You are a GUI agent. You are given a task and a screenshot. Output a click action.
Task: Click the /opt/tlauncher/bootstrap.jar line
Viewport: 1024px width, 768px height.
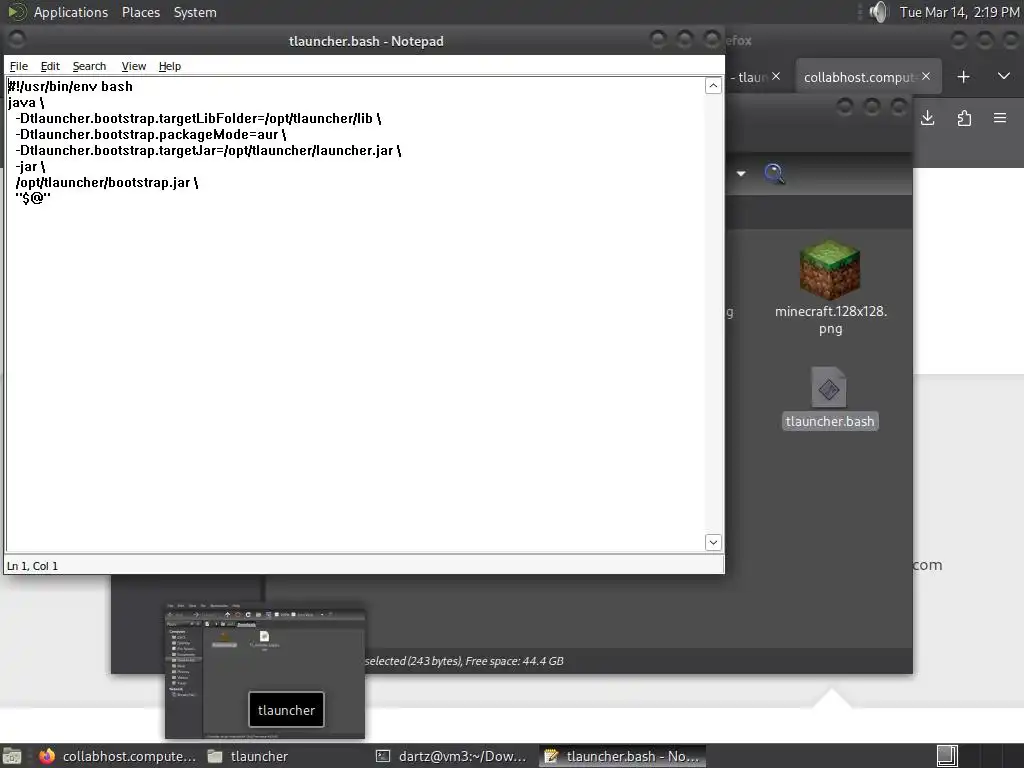[x=106, y=182]
